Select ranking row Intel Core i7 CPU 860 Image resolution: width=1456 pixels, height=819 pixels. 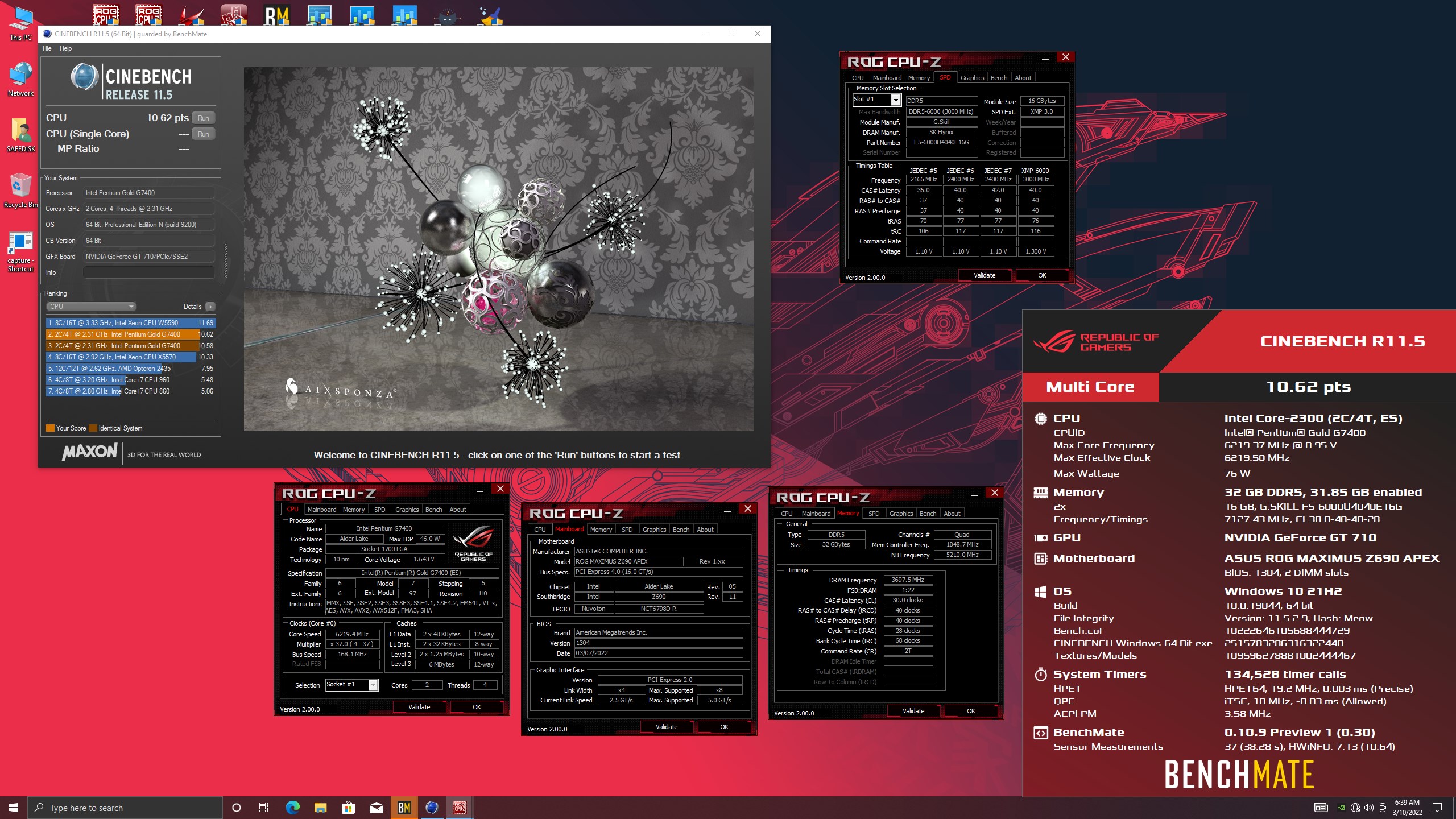(x=131, y=391)
